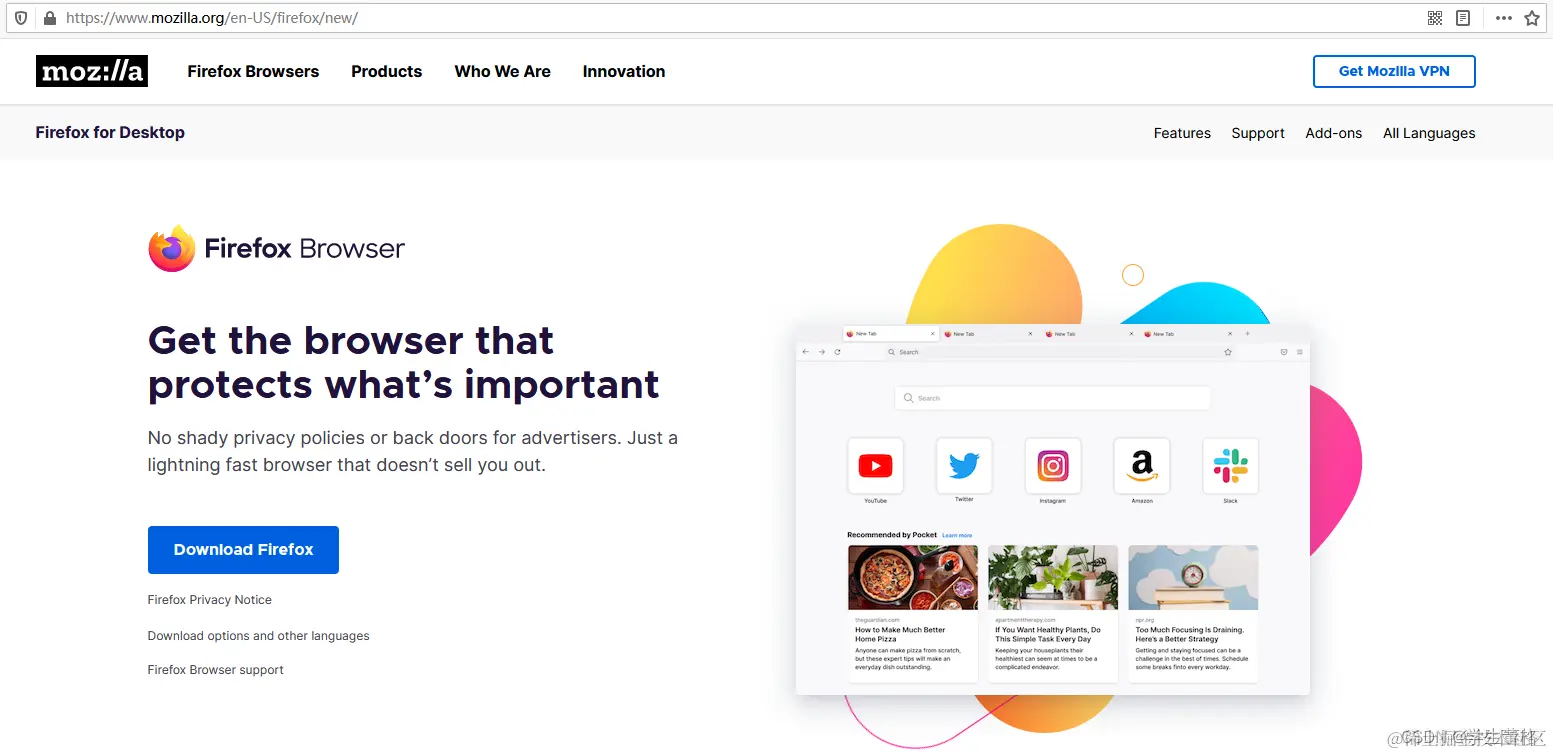Open the Features link
The width and height of the screenshot is (1553, 755).
[1182, 133]
